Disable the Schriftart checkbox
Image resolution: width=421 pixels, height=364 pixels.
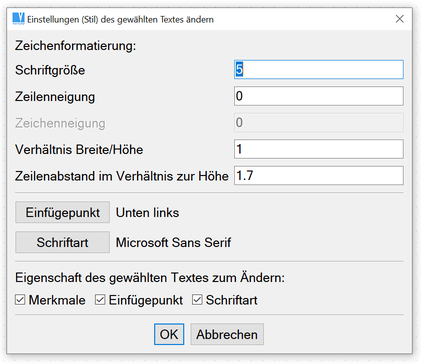tap(197, 300)
